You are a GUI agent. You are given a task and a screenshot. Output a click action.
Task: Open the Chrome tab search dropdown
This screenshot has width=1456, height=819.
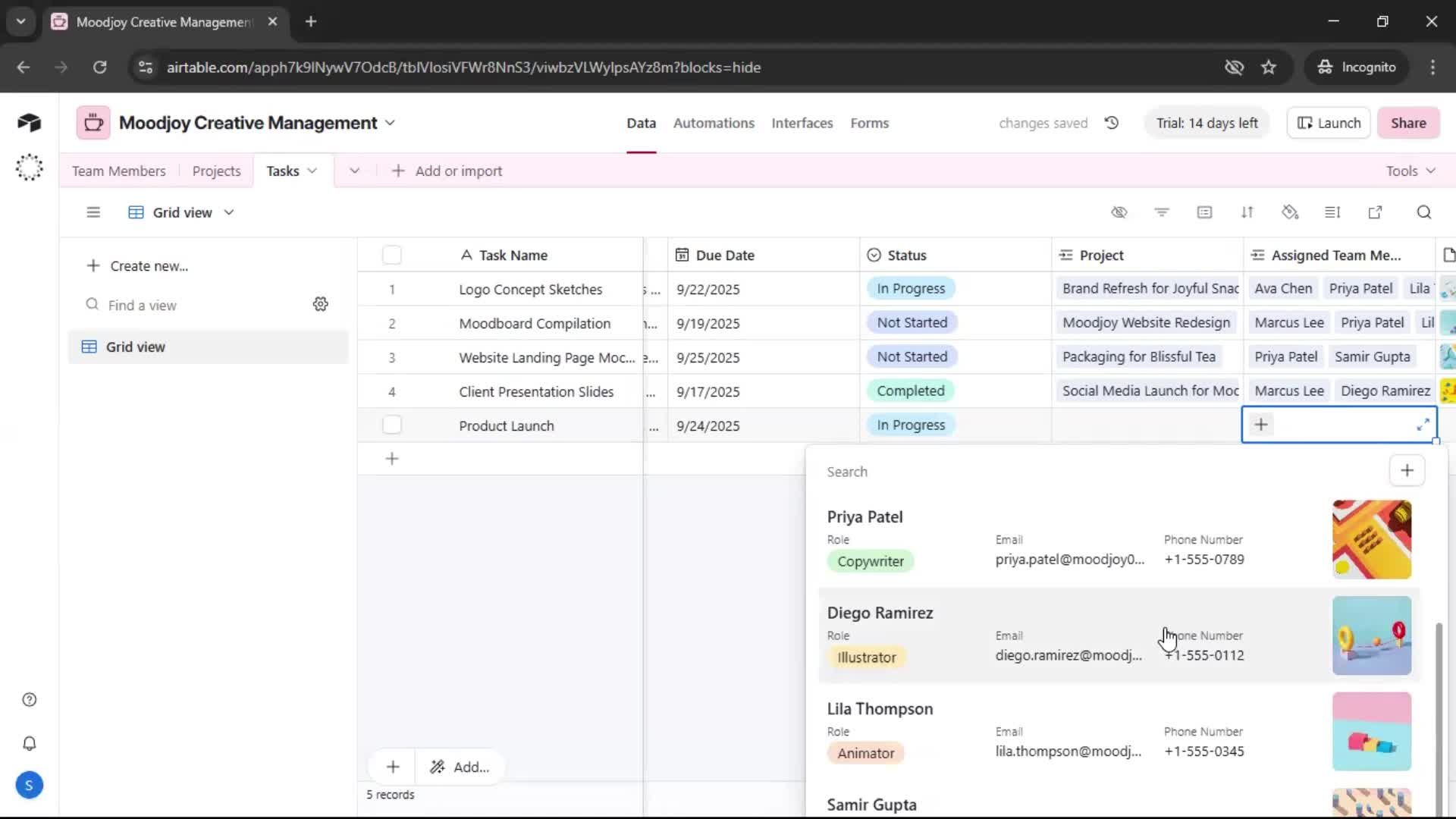(20, 22)
